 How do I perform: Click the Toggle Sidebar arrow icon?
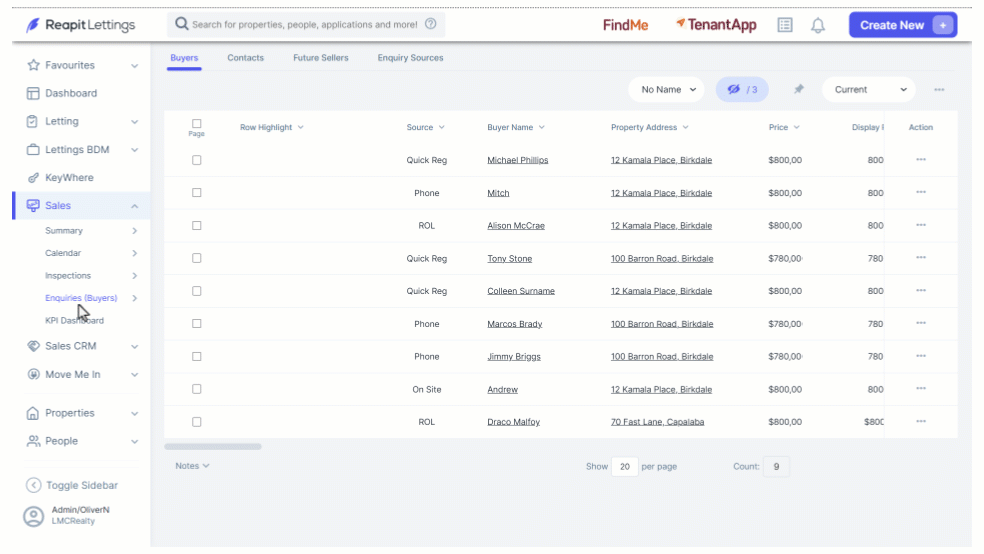click(33, 485)
